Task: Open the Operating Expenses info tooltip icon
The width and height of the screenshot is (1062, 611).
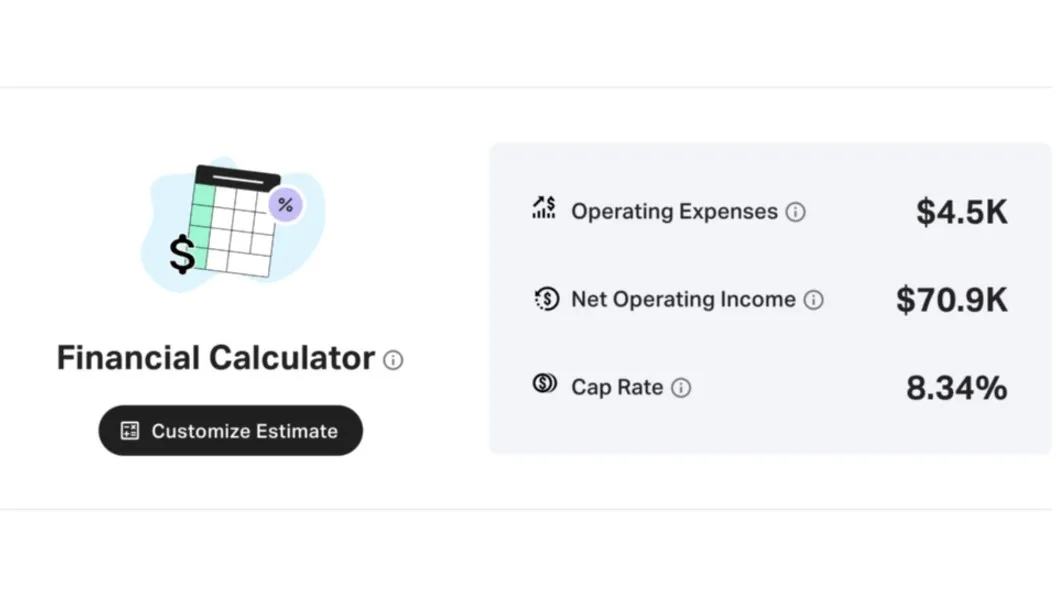Action: click(795, 212)
